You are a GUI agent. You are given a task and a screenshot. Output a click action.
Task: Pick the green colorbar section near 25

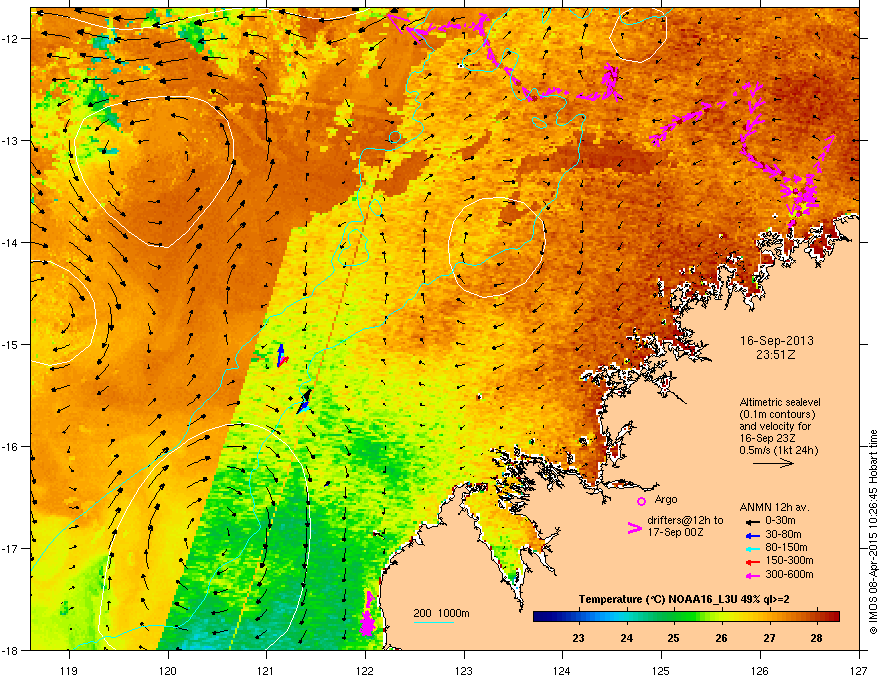673,616
